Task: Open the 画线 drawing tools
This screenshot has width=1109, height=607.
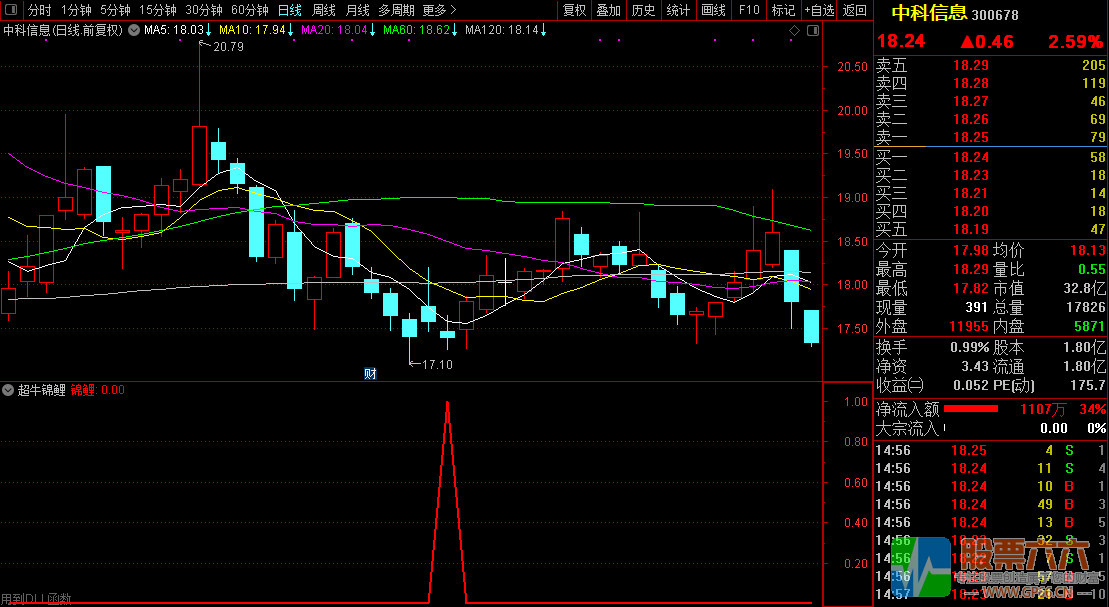Action: click(713, 10)
